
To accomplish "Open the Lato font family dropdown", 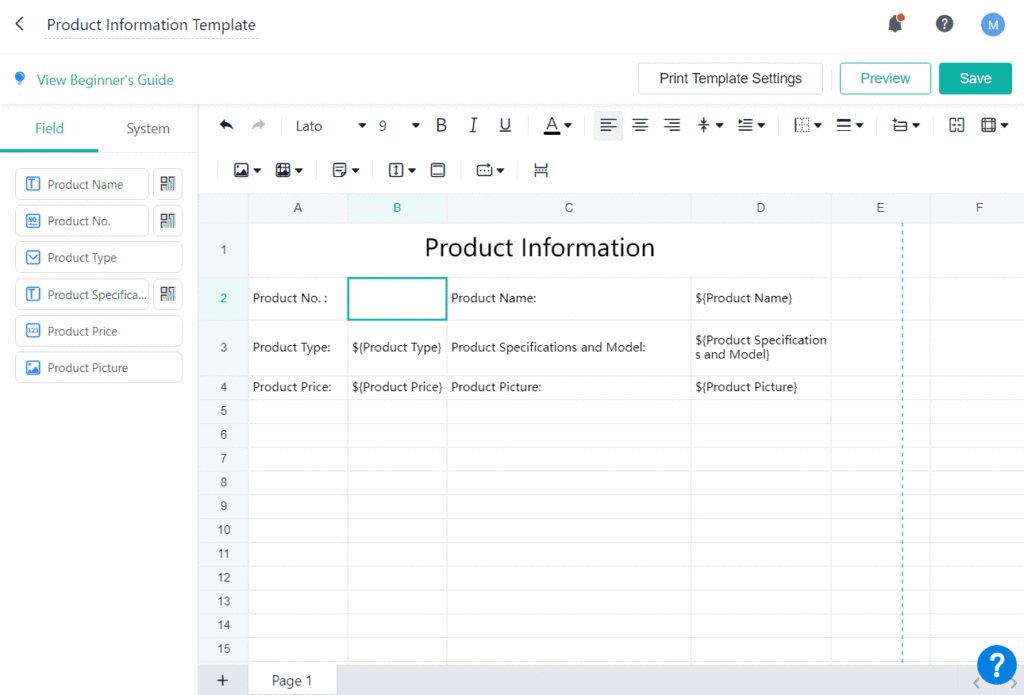I will pos(331,126).
